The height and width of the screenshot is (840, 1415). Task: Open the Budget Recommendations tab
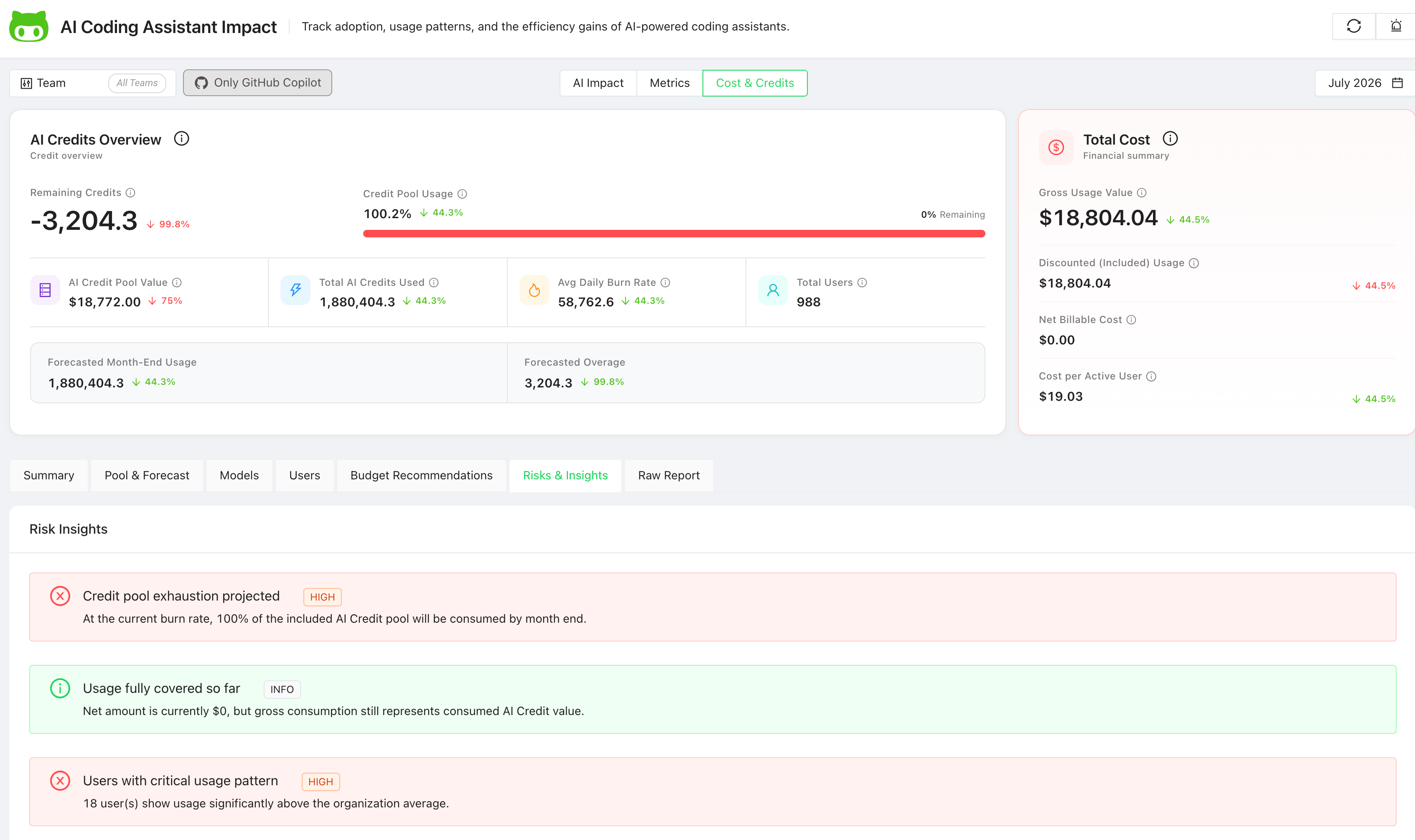tap(421, 476)
